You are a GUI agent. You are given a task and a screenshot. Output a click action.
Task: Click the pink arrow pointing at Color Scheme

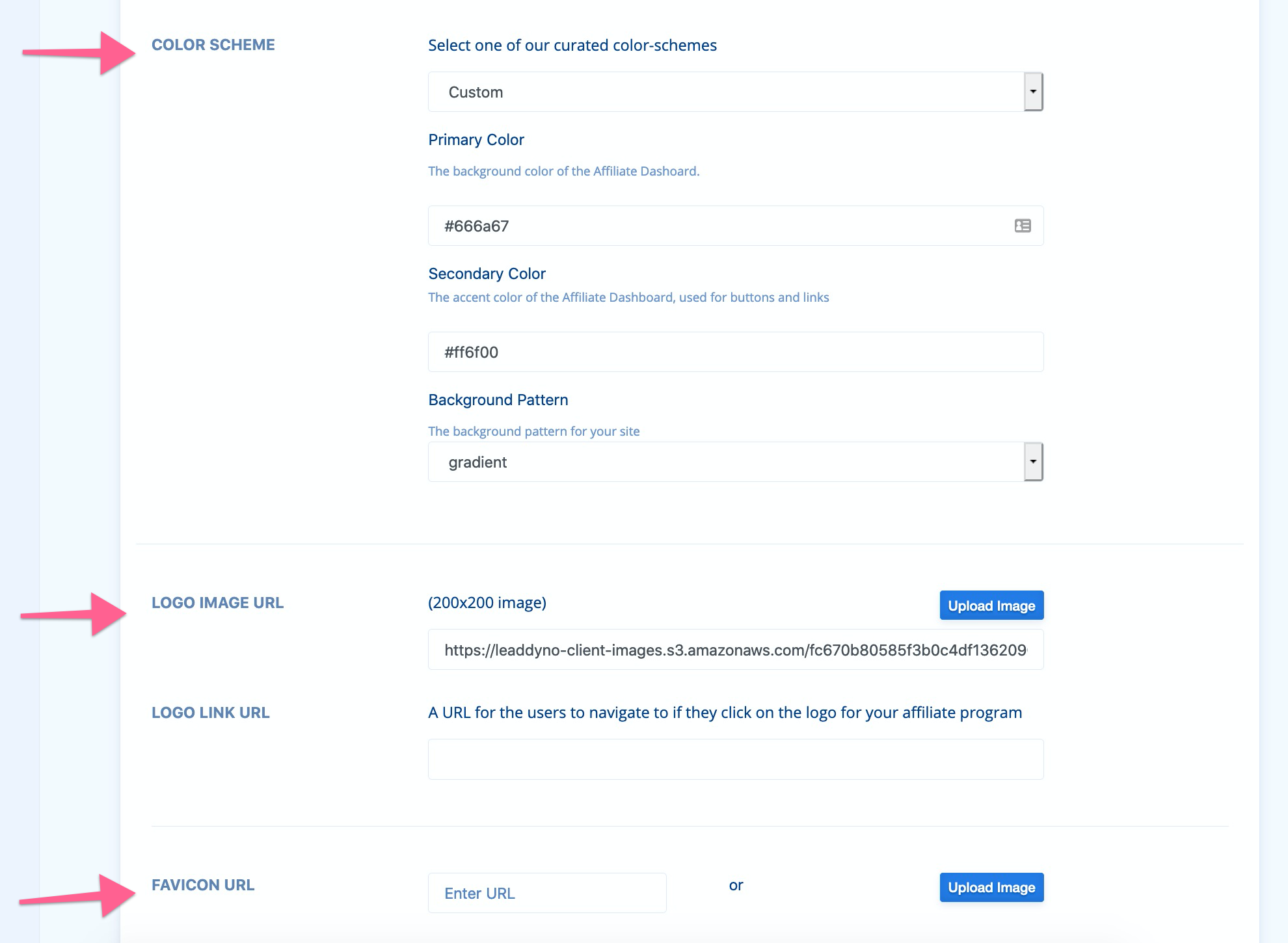pyautogui.click(x=79, y=53)
